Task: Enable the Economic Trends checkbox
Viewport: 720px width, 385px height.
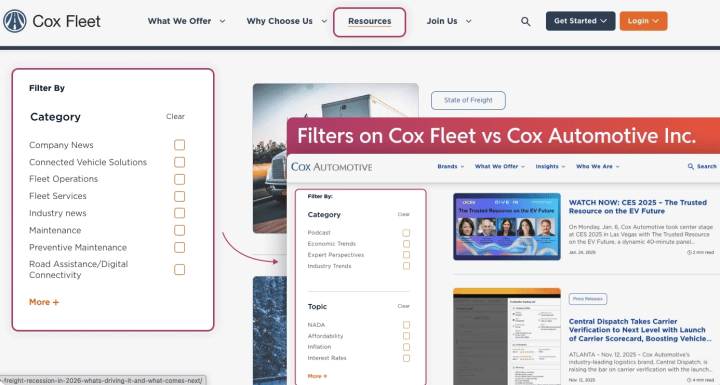Action: [x=406, y=244]
